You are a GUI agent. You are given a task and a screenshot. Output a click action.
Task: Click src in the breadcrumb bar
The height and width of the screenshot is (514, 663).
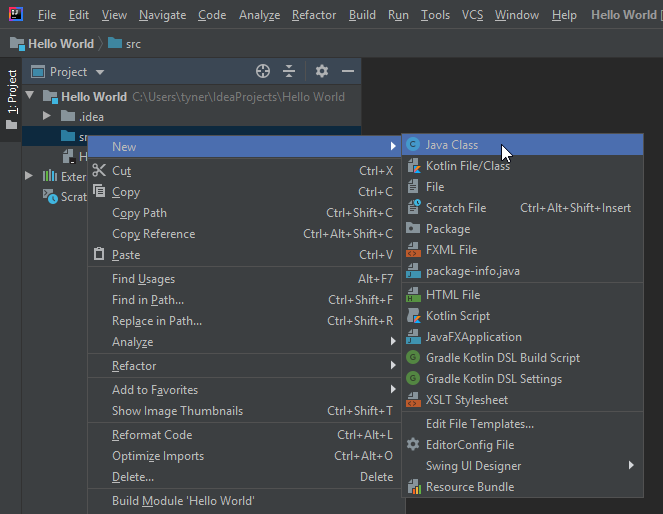(x=133, y=44)
